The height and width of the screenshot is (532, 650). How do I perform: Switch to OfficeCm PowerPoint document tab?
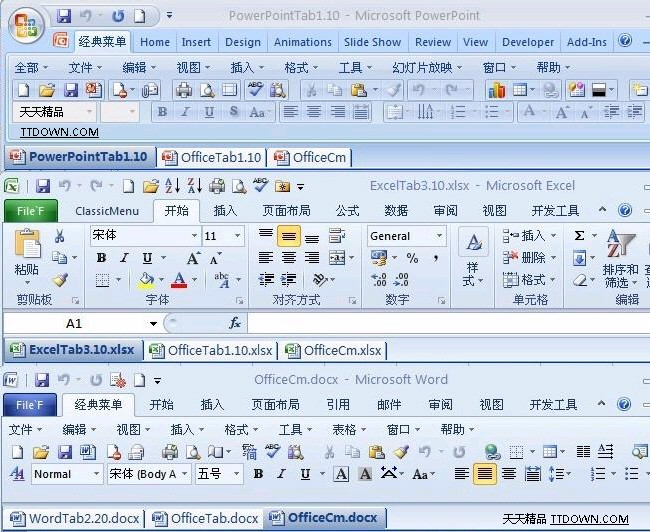(310, 158)
